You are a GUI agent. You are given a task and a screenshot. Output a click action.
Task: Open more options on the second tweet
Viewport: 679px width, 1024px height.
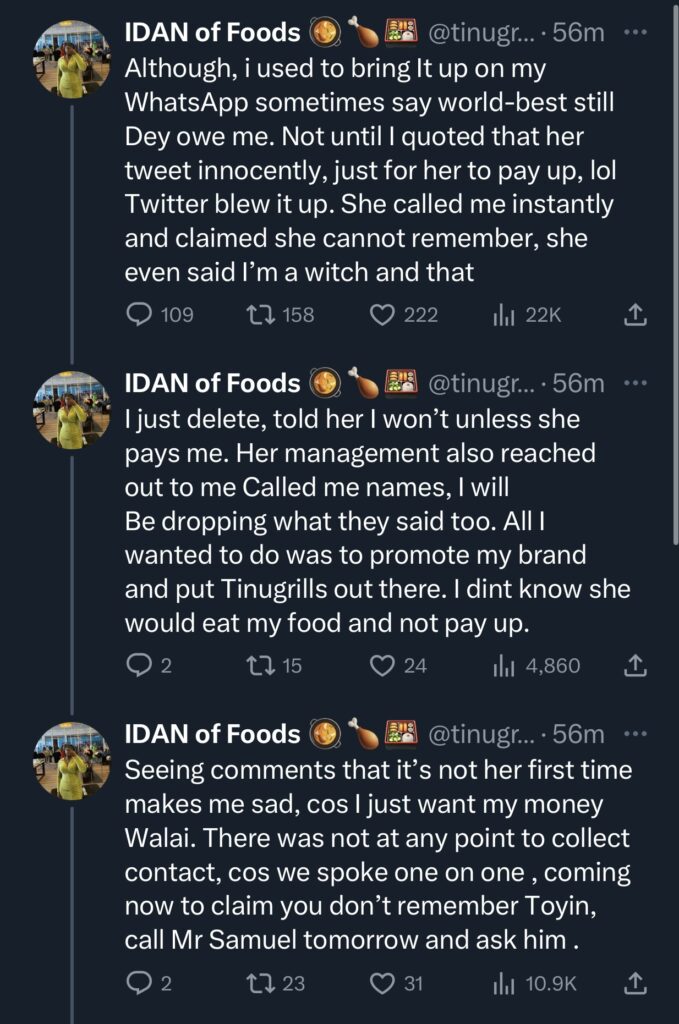[x=635, y=383]
